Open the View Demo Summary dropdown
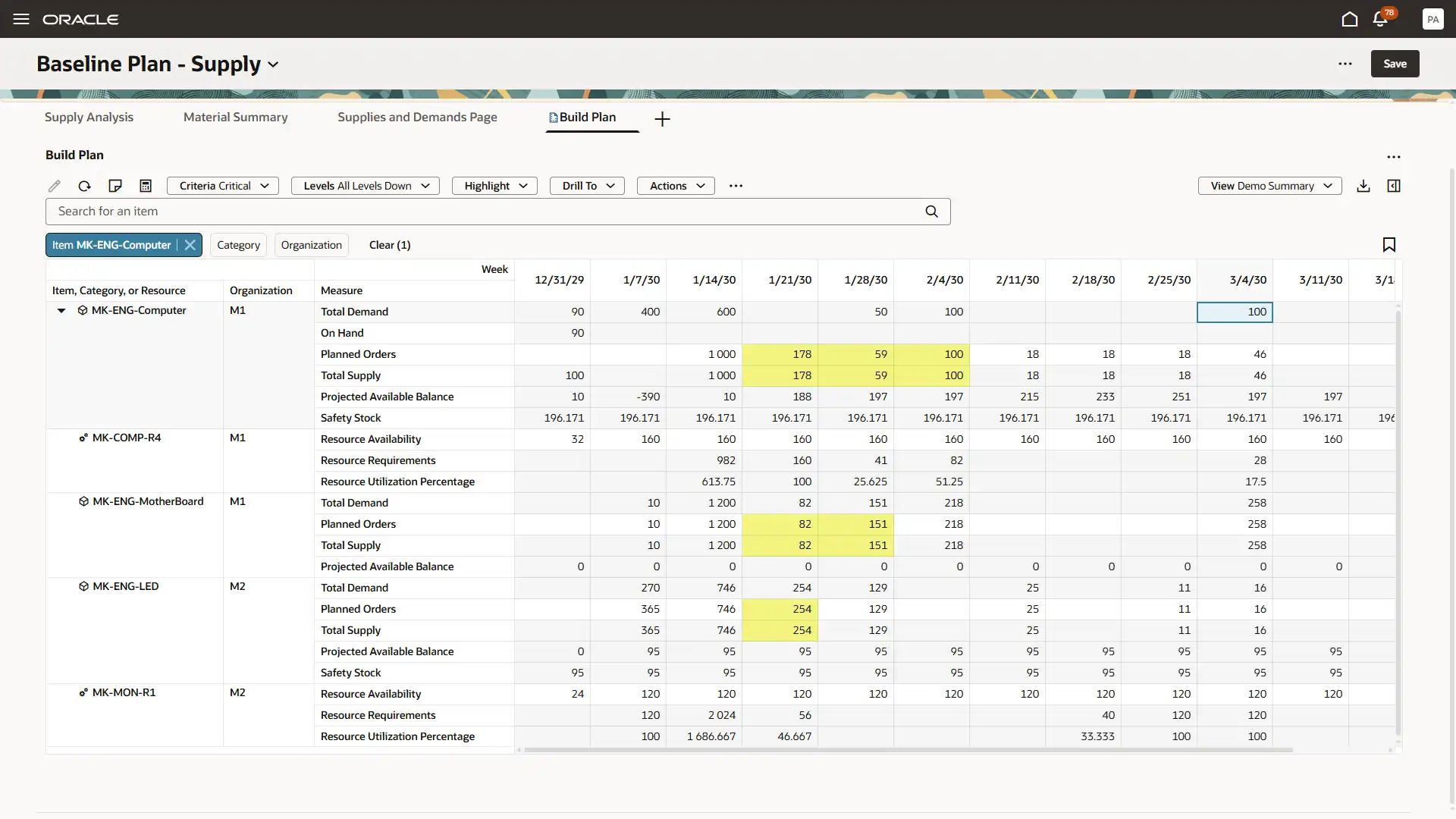The width and height of the screenshot is (1456, 819). tap(1269, 186)
